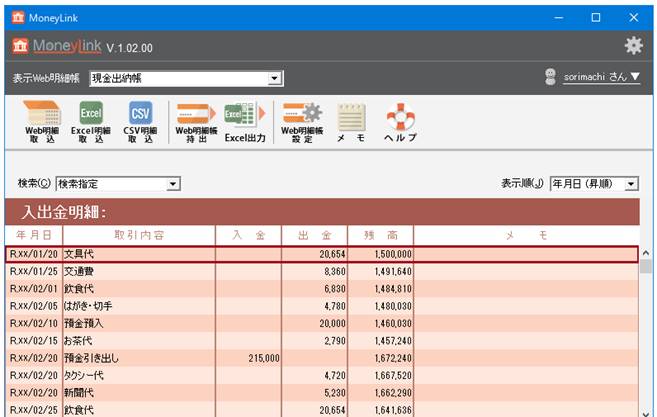Select row はがき・切手
This screenshot has height=417, width=657.
322,306
